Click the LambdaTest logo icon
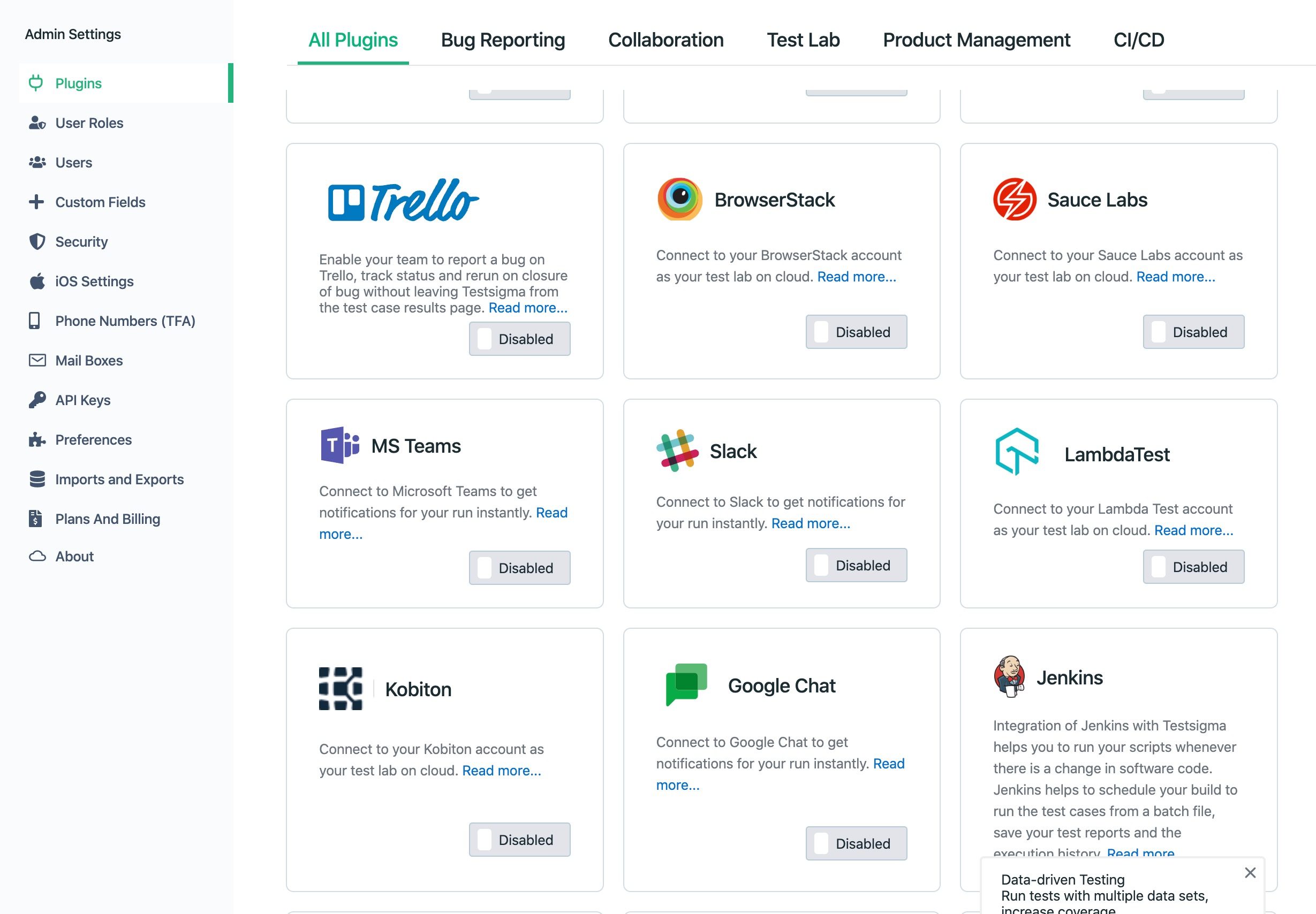This screenshot has width=1316, height=914. 1017,452
